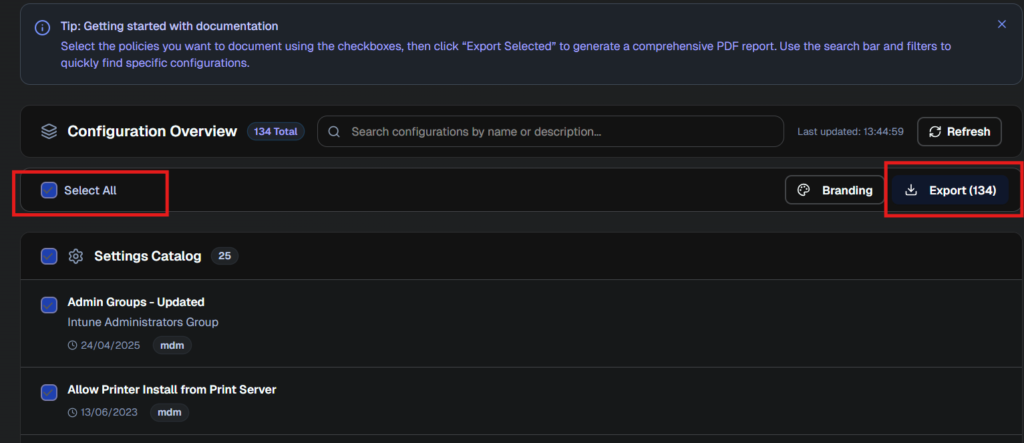Click the gear icon next to Settings Catalog
1024x443 pixels.
[75, 256]
